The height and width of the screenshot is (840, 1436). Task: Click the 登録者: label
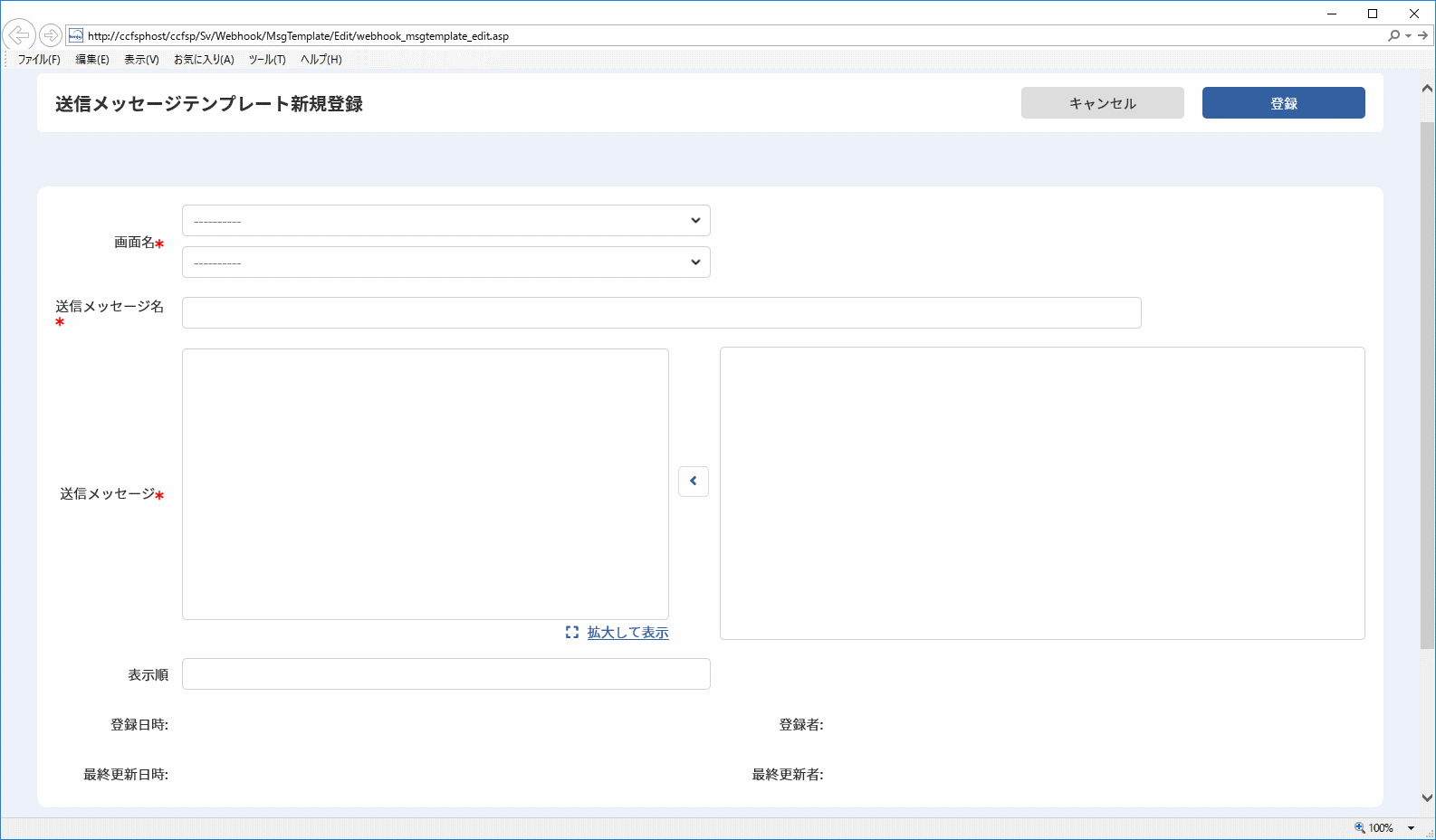(x=801, y=725)
